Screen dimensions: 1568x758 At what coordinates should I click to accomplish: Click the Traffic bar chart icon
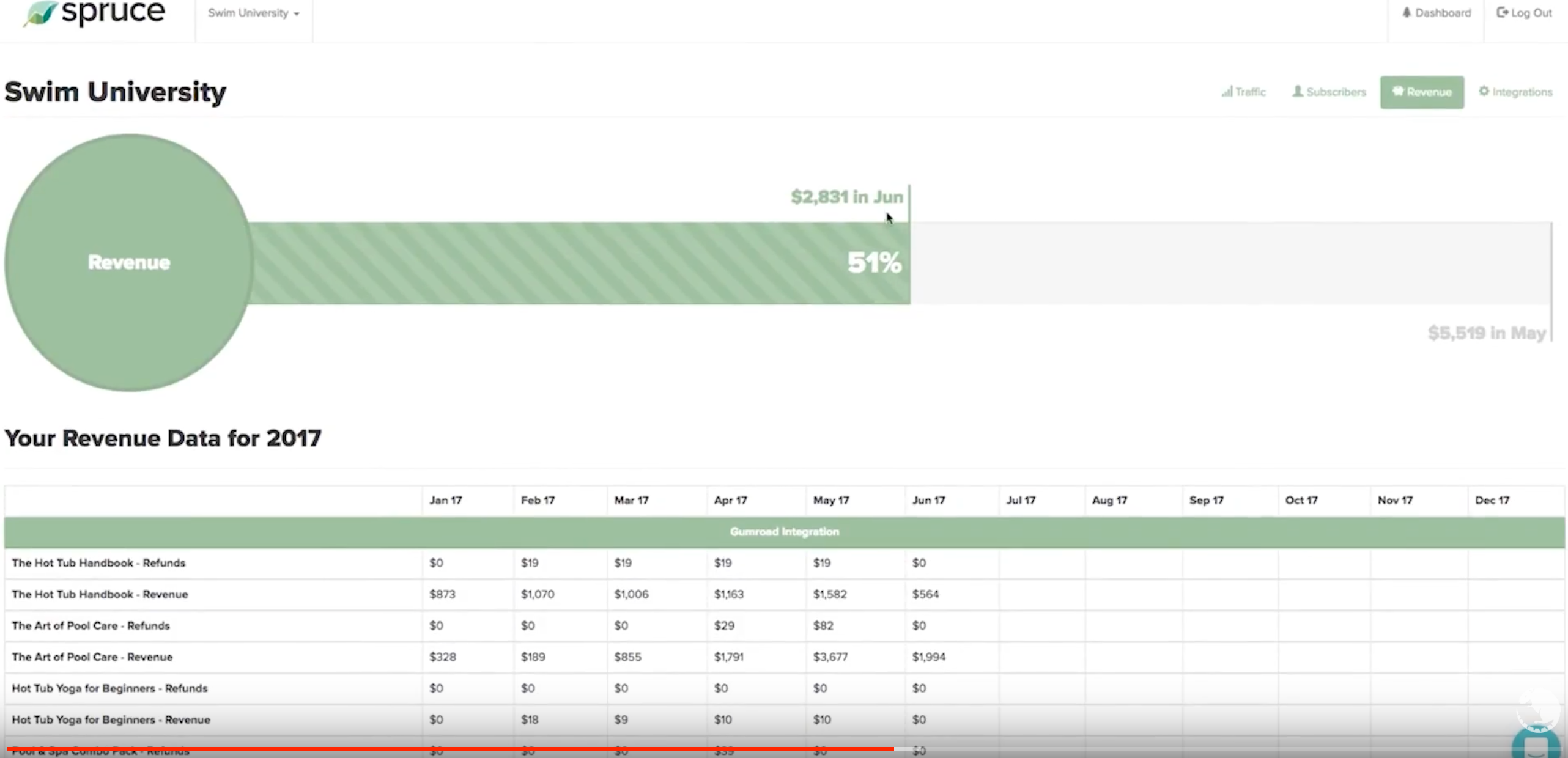coord(1227,92)
